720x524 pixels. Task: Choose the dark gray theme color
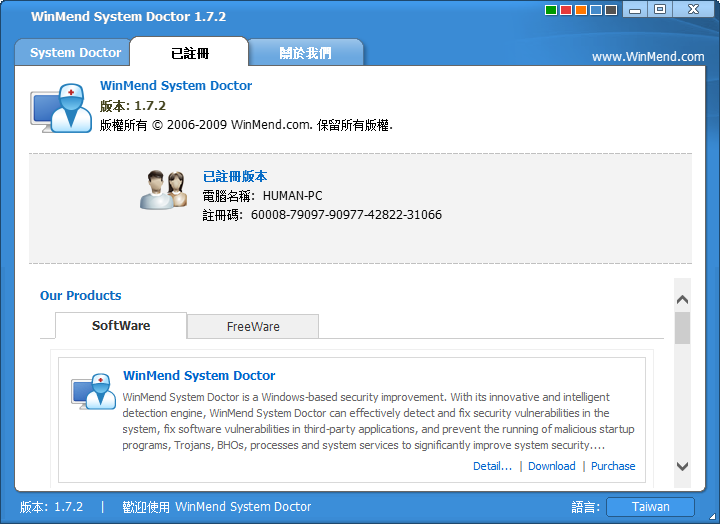click(611, 10)
